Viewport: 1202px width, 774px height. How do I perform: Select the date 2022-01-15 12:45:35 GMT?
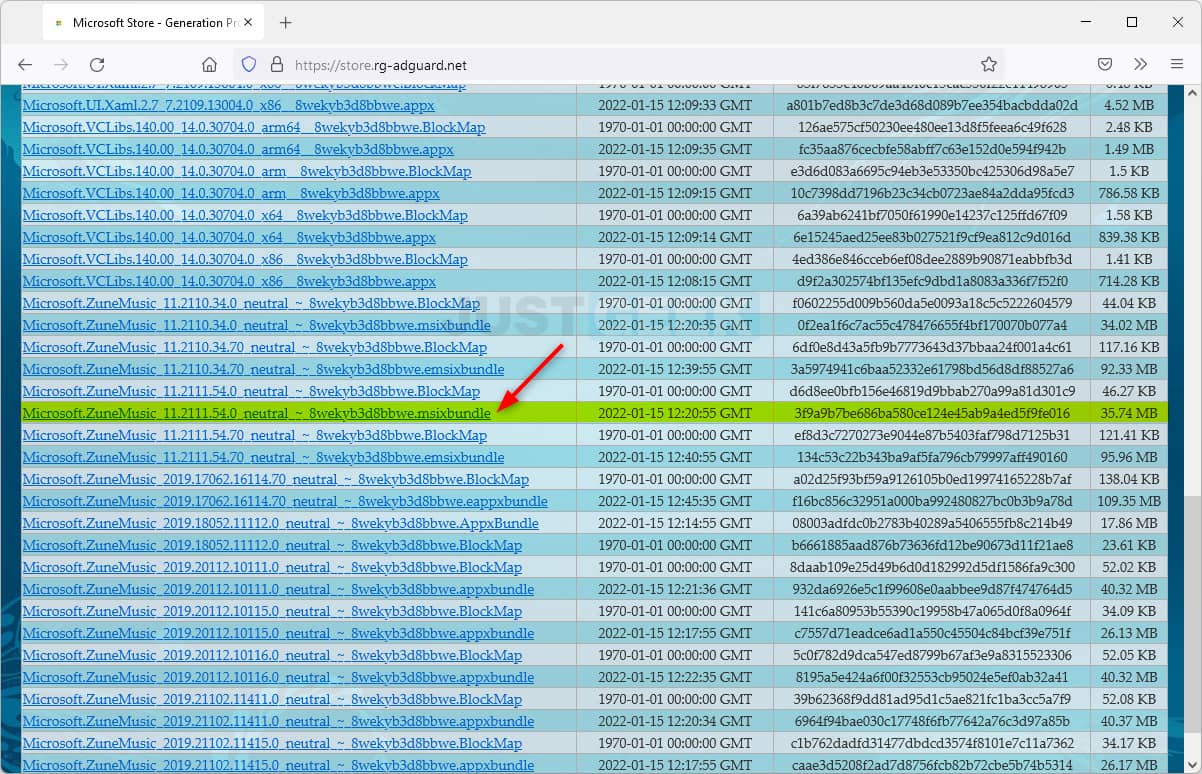point(675,501)
